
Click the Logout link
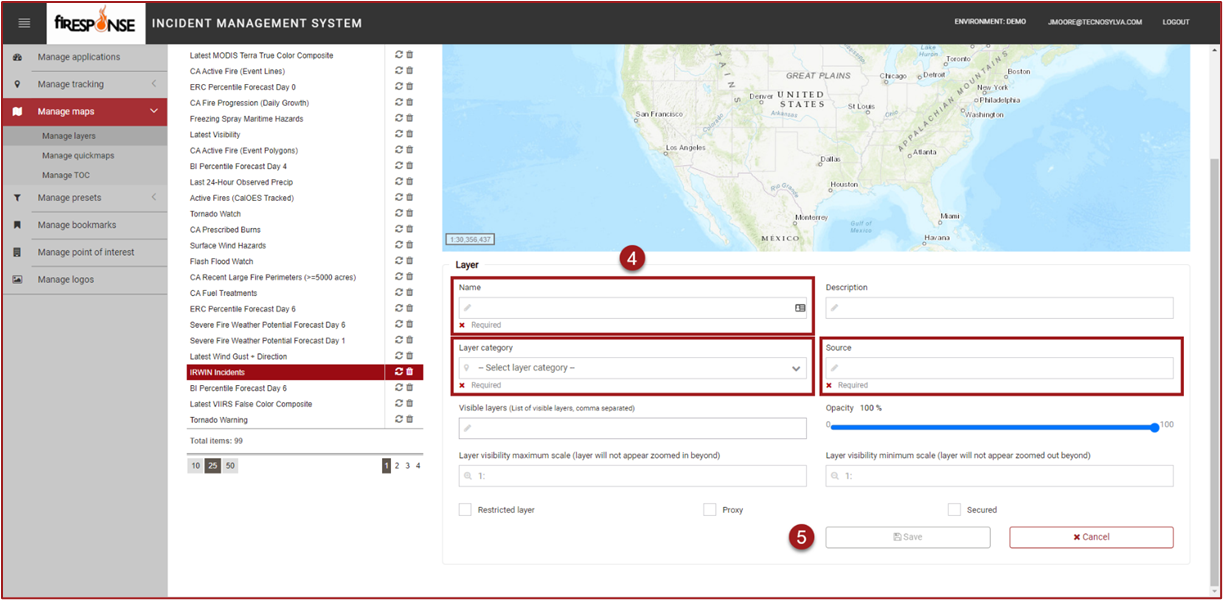point(1175,22)
